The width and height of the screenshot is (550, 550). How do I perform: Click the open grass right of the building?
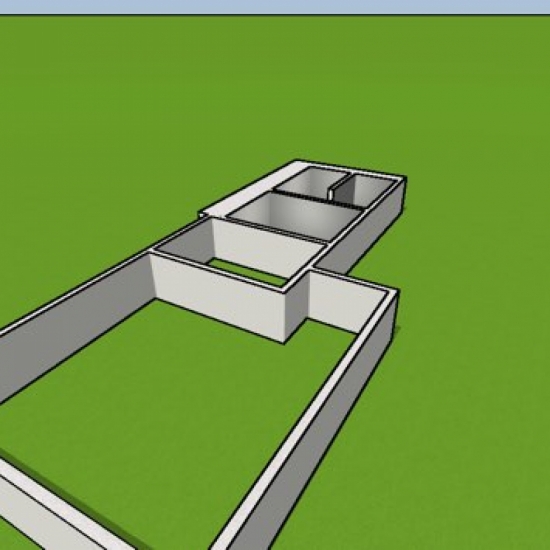[x=474, y=351]
